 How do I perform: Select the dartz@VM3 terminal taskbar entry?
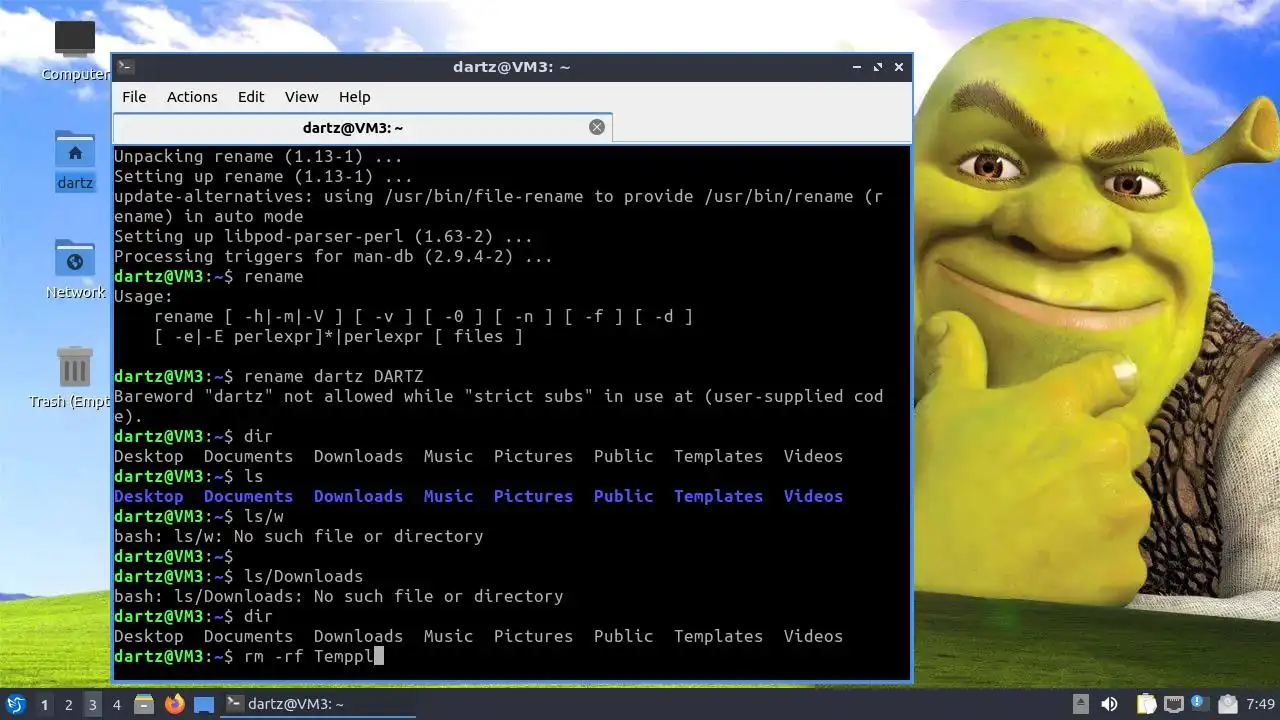(319, 705)
